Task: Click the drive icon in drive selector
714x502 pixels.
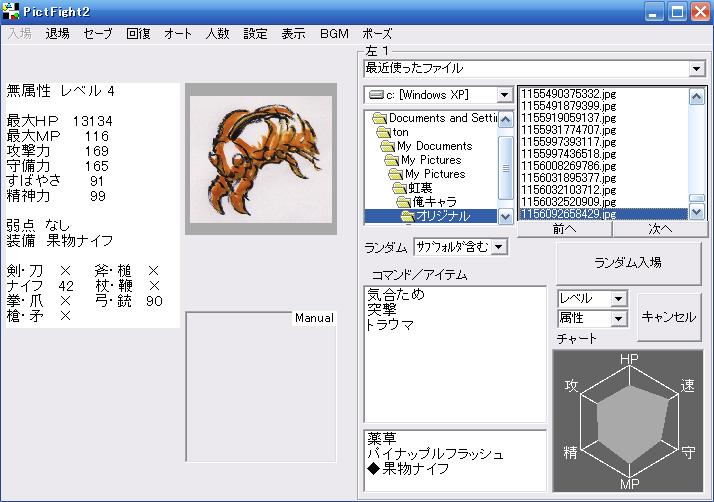Action: 377,95
